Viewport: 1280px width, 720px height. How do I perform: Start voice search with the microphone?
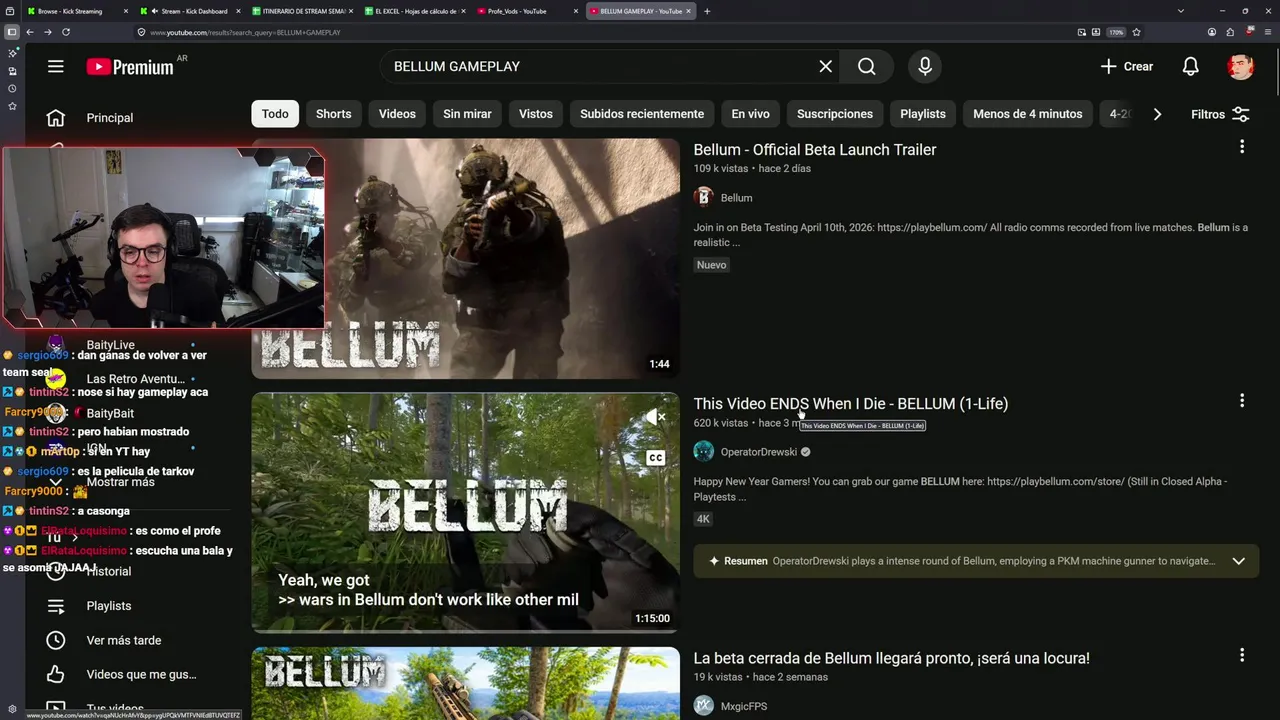(x=925, y=66)
